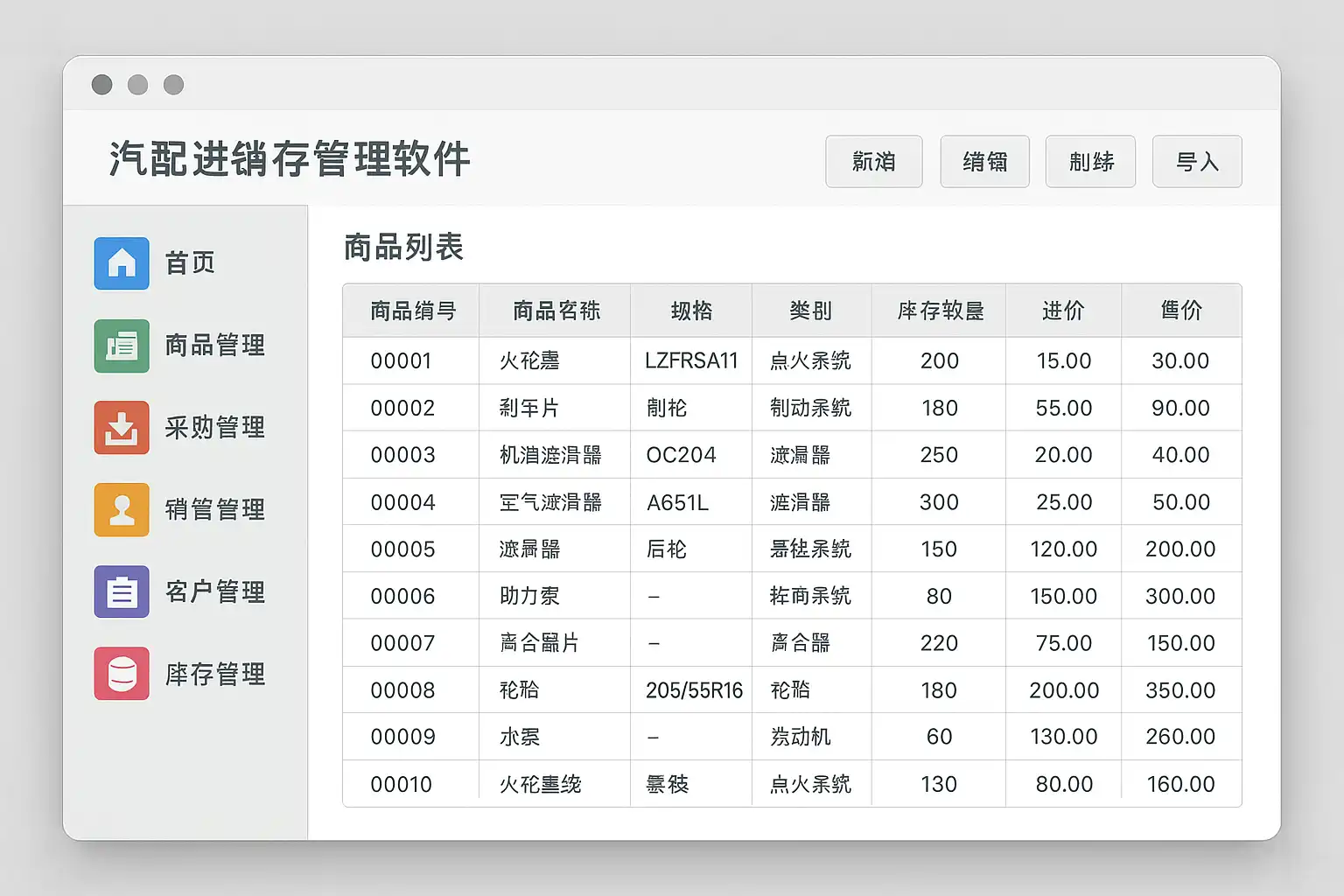Sort by the 进价 column header
This screenshot has height=896, width=1344.
coord(1063,311)
